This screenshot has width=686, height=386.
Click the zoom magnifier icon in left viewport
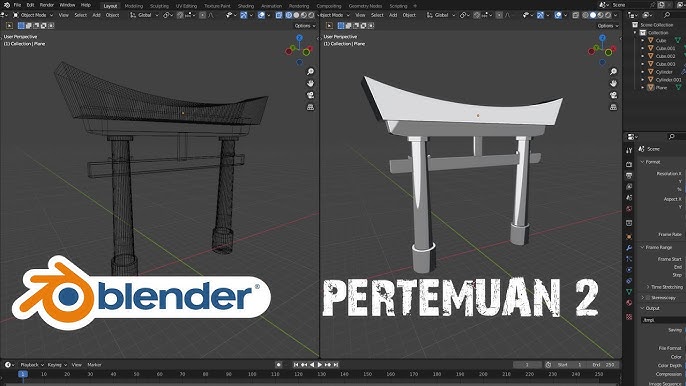[x=310, y=71]
